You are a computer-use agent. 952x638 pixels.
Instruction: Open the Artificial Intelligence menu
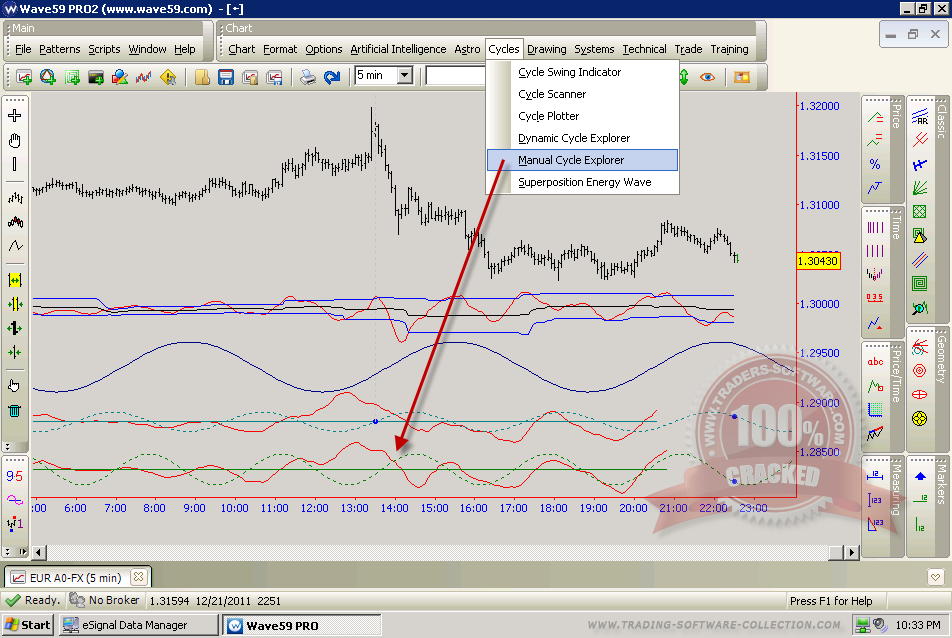(398, 49)
